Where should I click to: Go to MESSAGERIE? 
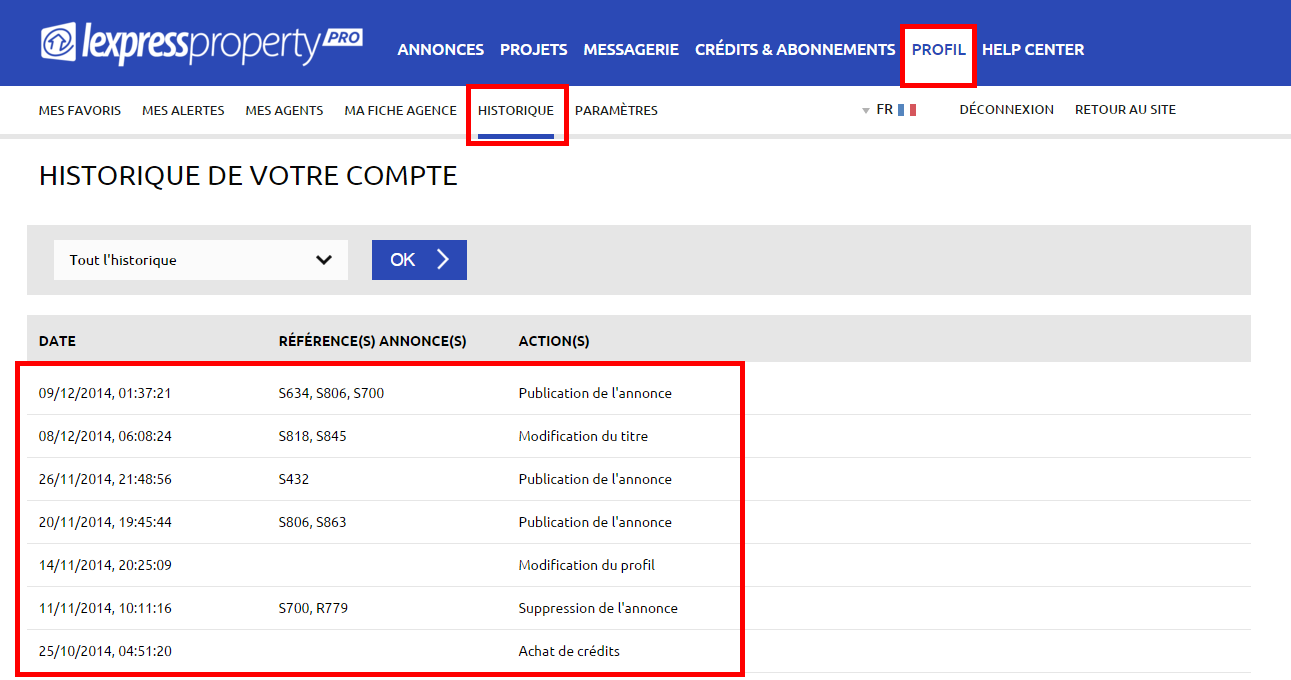[631, 49]
